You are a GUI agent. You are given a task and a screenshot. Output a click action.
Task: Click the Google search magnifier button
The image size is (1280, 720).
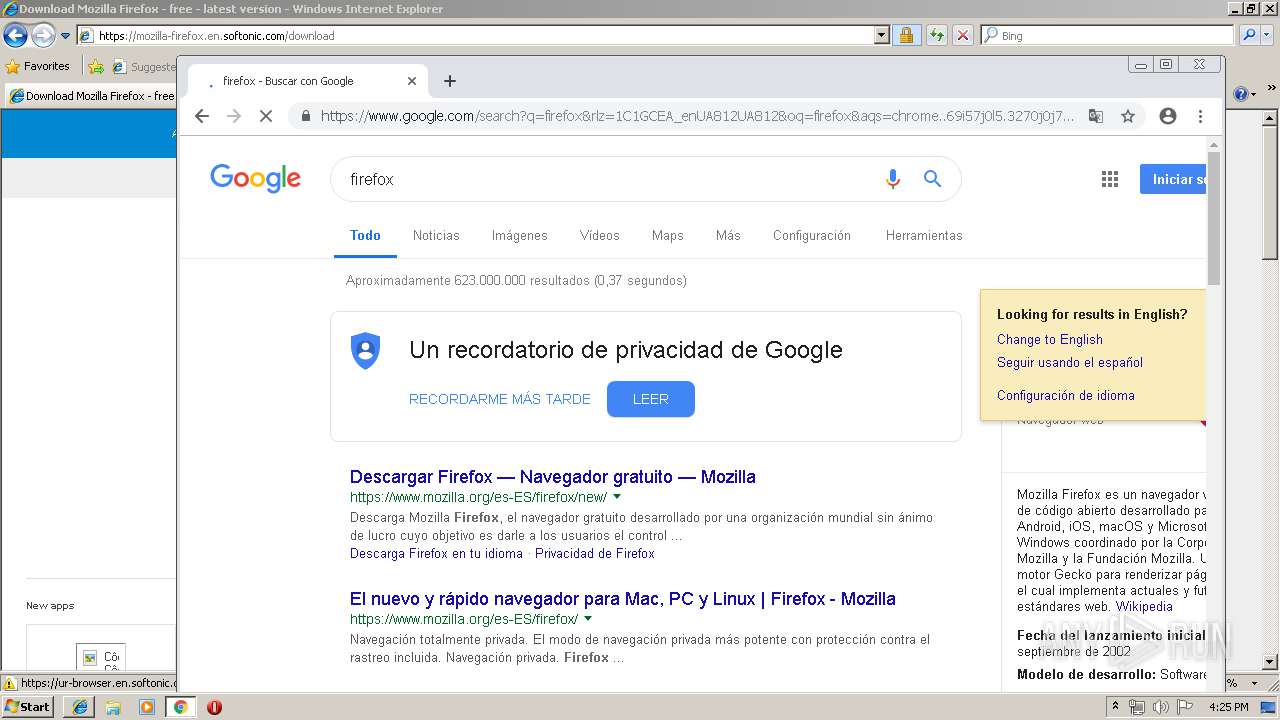(x=932, y=179)
